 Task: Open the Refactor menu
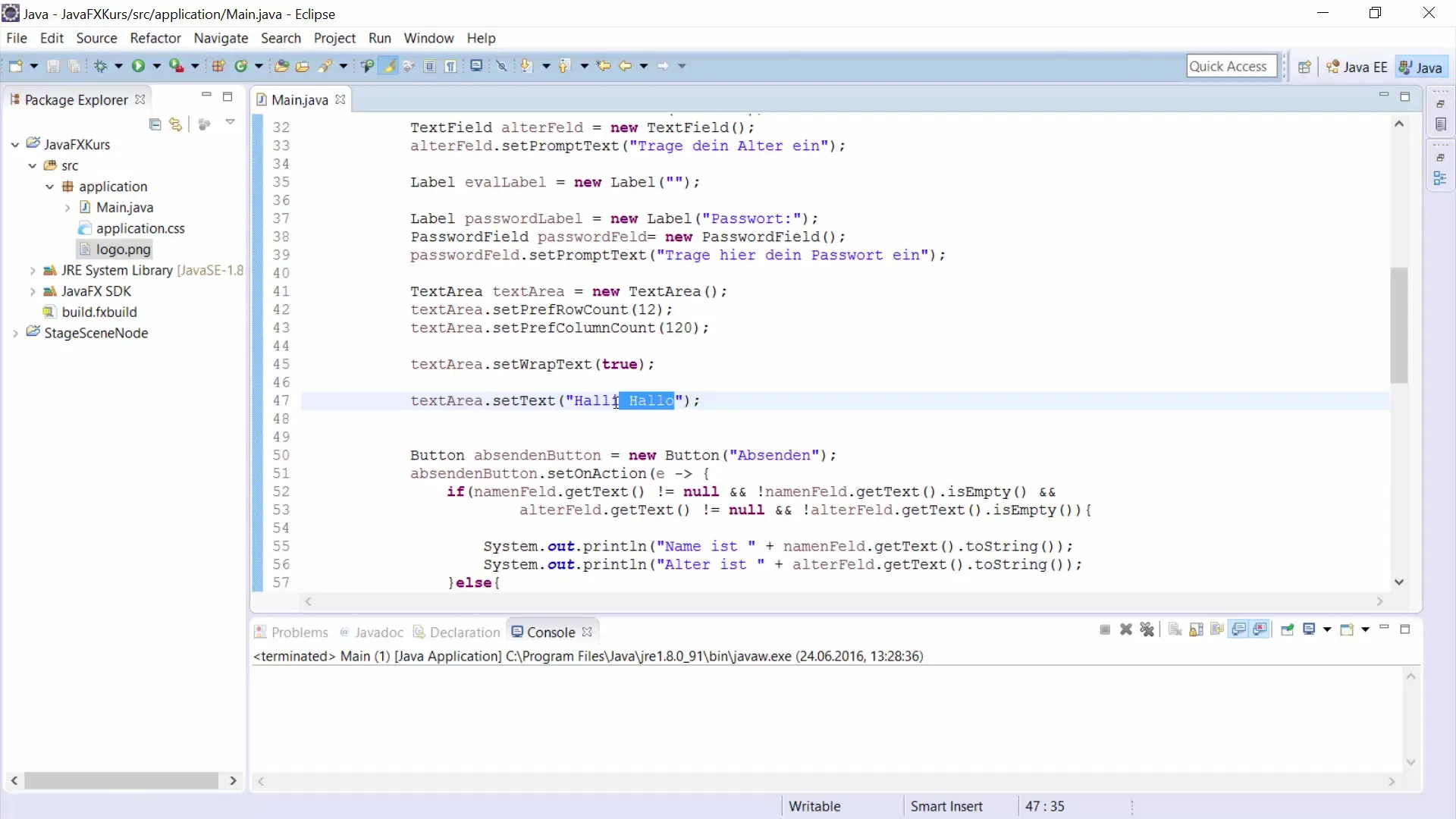tap(155, 38)
